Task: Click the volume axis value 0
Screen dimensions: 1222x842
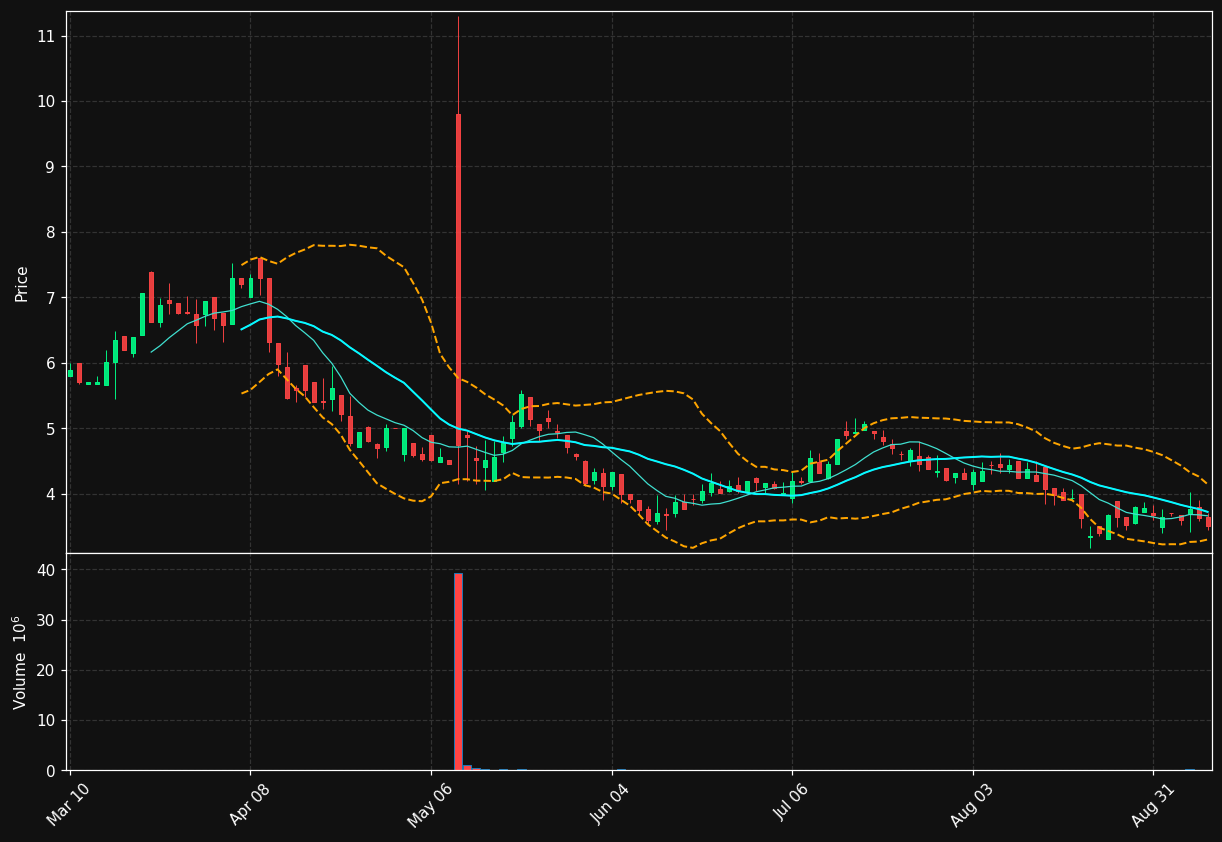Action: pyautogui.click(x=51, y=771)
